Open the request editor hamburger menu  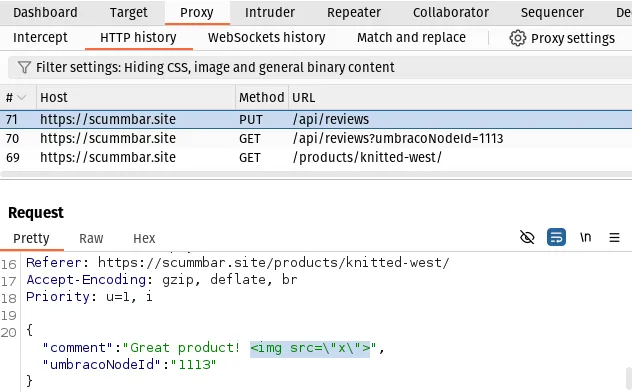pyautogui.click(x=614, y=237)
